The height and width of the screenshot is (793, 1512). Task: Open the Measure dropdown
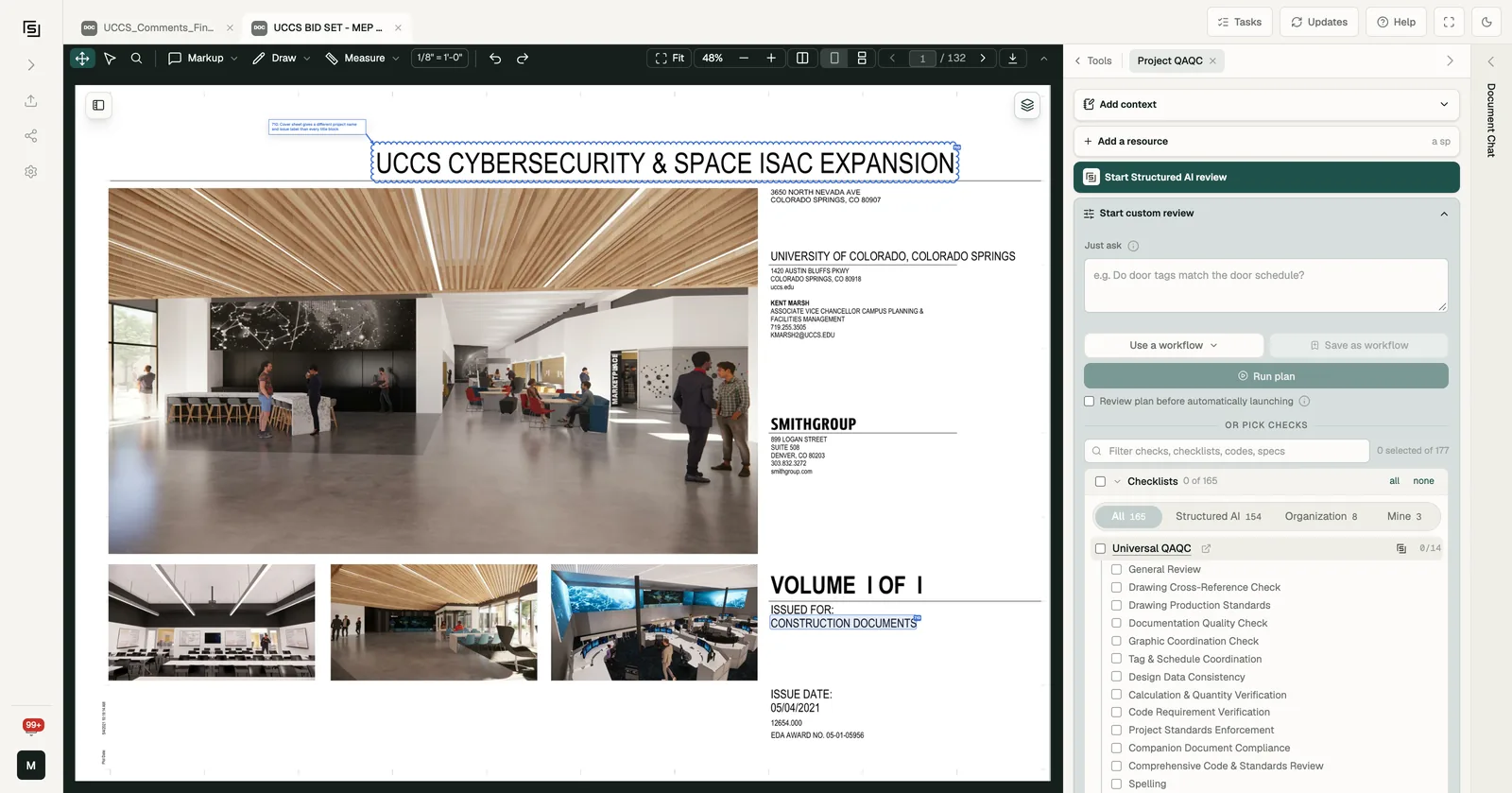(x=362, y=59)
